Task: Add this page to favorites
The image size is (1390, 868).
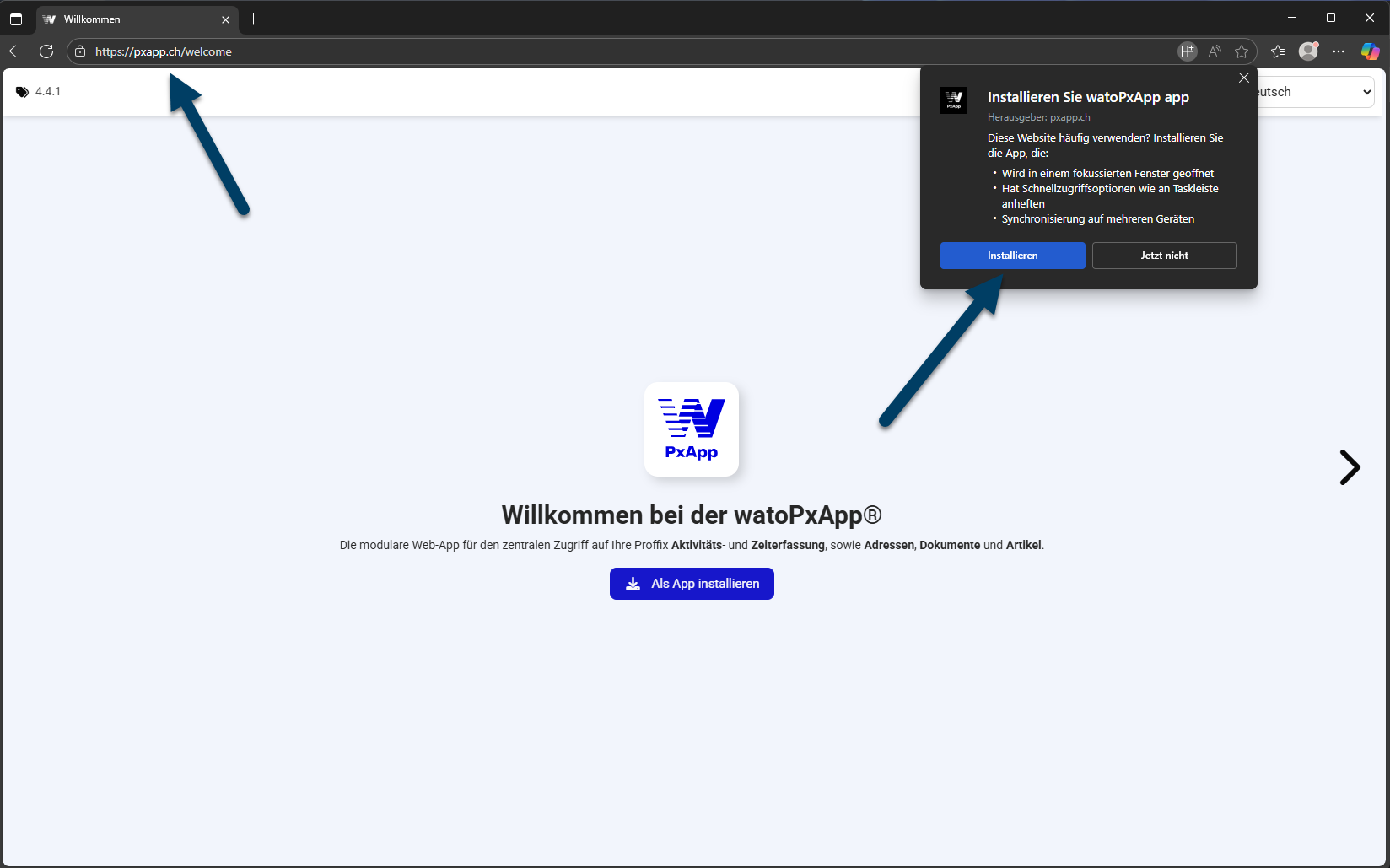Action: pyautogui.click(x=1242, y=51)
